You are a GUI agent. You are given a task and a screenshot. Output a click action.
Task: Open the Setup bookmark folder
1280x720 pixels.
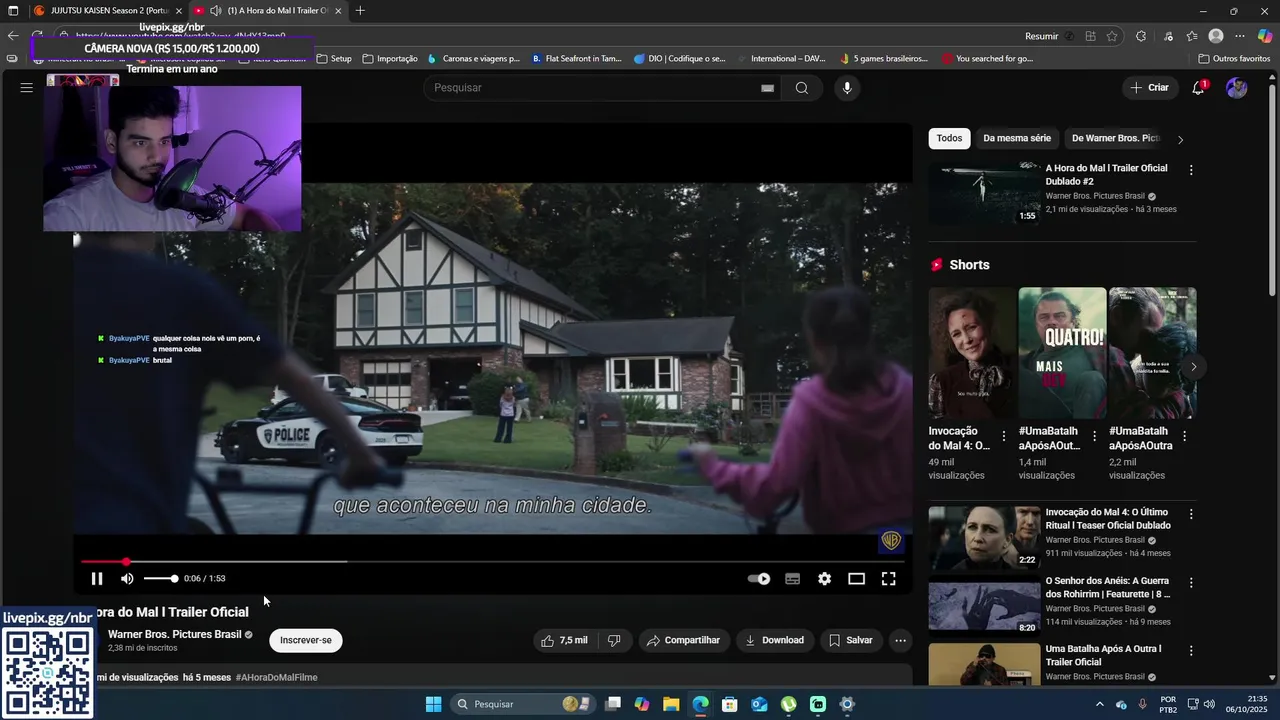pyautogui.click(x=334, y=59)
